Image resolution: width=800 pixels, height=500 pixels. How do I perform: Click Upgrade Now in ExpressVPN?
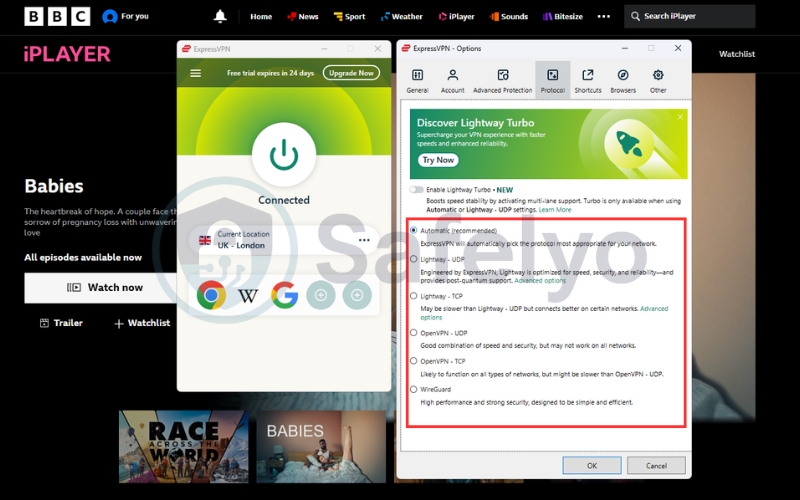pos(351,73)
